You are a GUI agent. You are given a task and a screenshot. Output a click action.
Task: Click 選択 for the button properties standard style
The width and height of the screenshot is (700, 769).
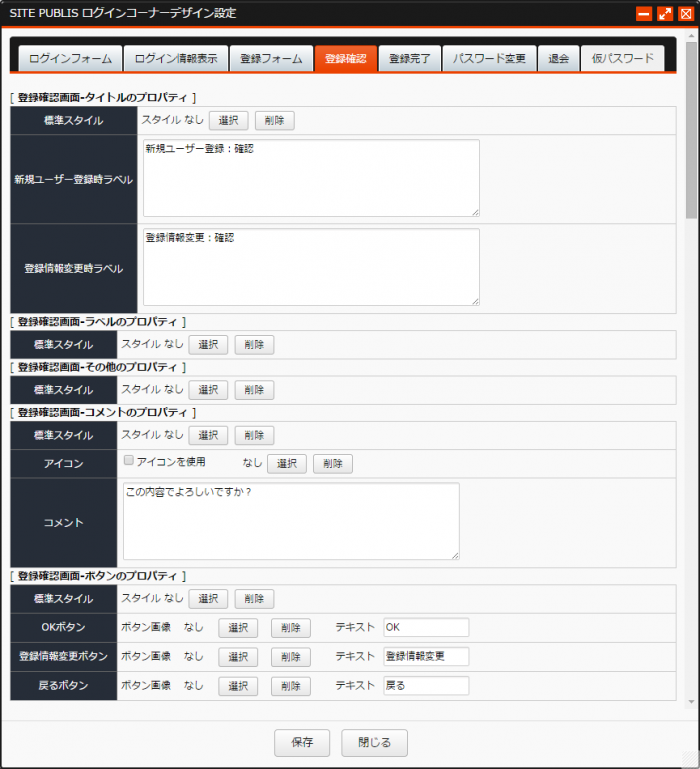pyautogui.click(x=208, y=599)
